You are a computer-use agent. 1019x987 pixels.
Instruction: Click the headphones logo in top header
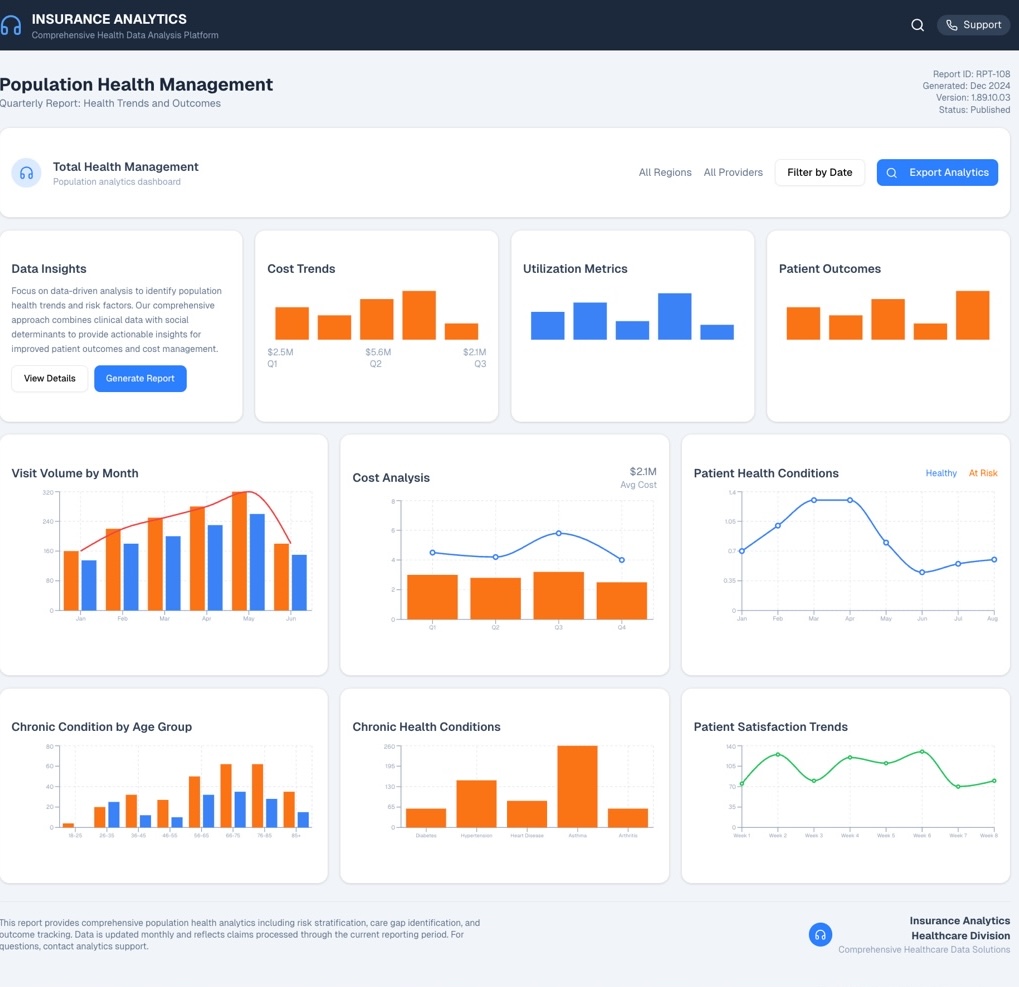click(11, 26)
